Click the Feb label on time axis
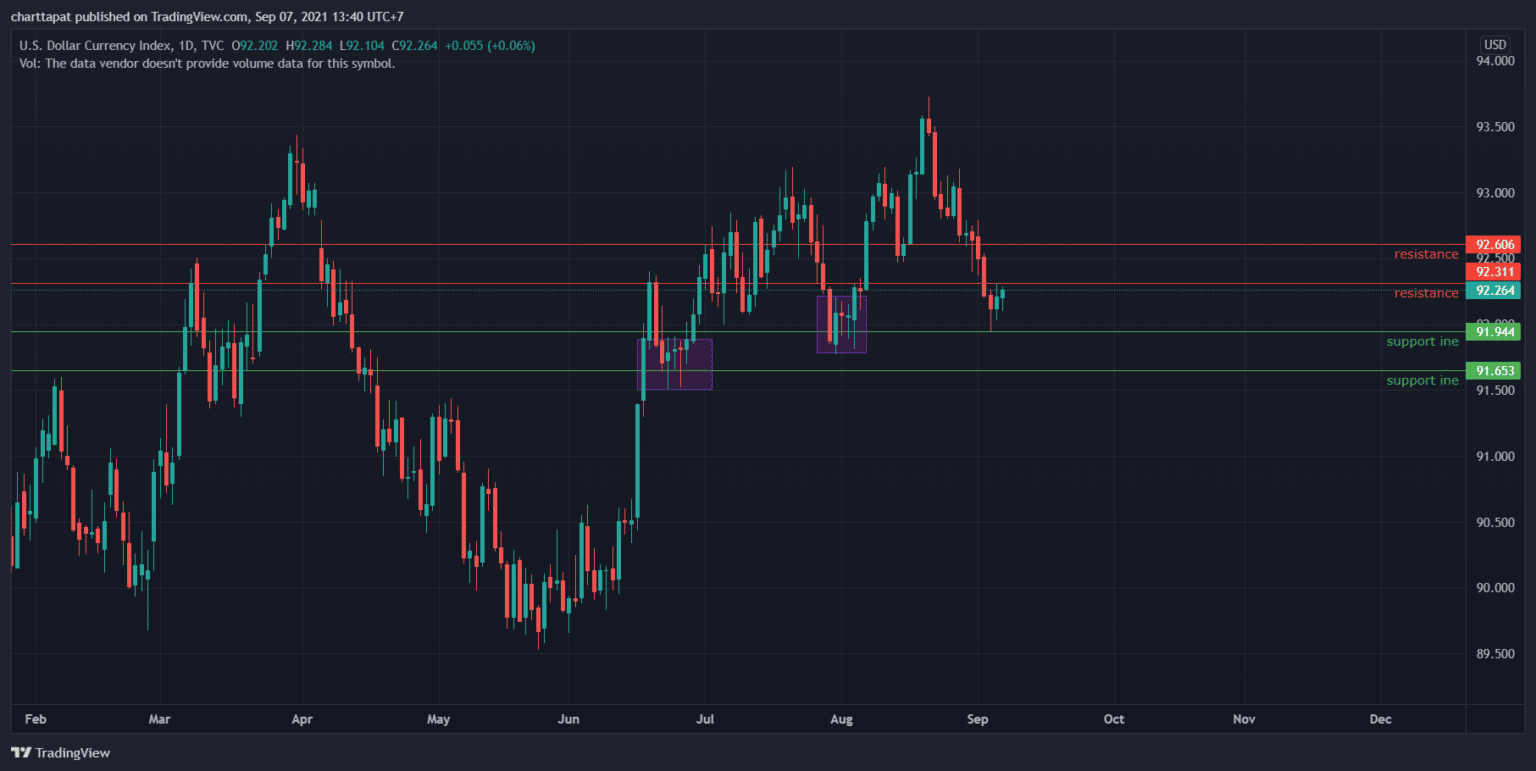Screen dimensions: 1536x771 coord(35,719)
